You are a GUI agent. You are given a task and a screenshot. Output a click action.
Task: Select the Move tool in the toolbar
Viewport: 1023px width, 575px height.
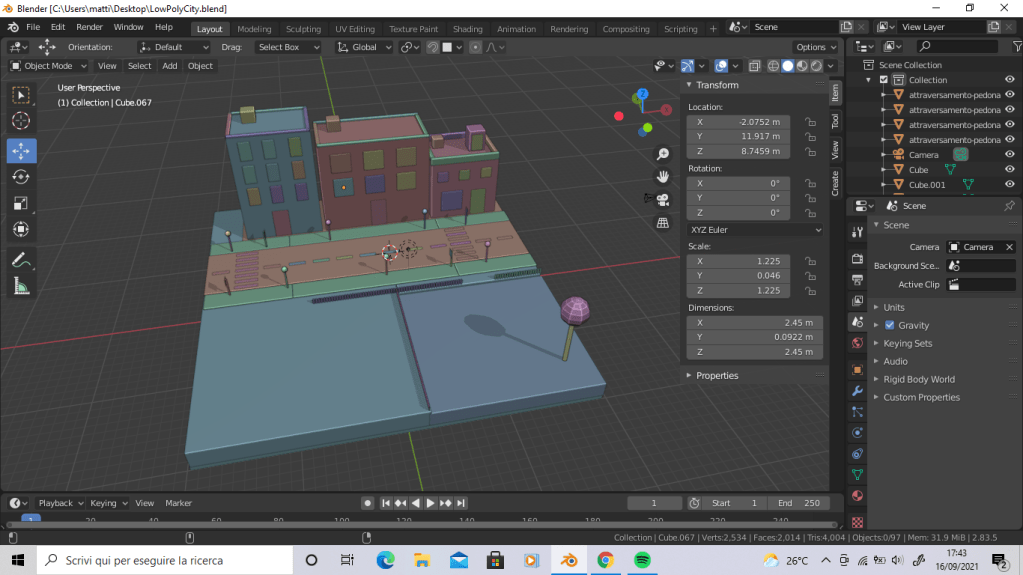(21, 150)
